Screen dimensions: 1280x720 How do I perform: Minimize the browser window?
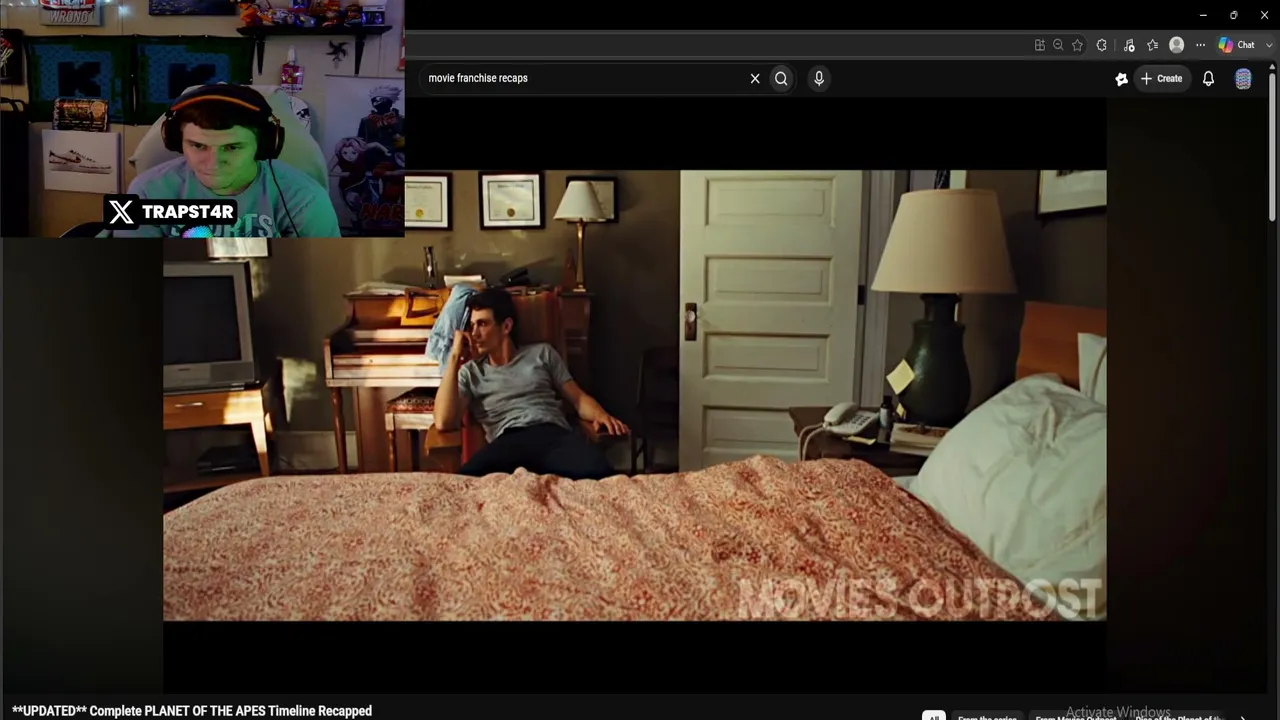click(x=1203, y=15)
